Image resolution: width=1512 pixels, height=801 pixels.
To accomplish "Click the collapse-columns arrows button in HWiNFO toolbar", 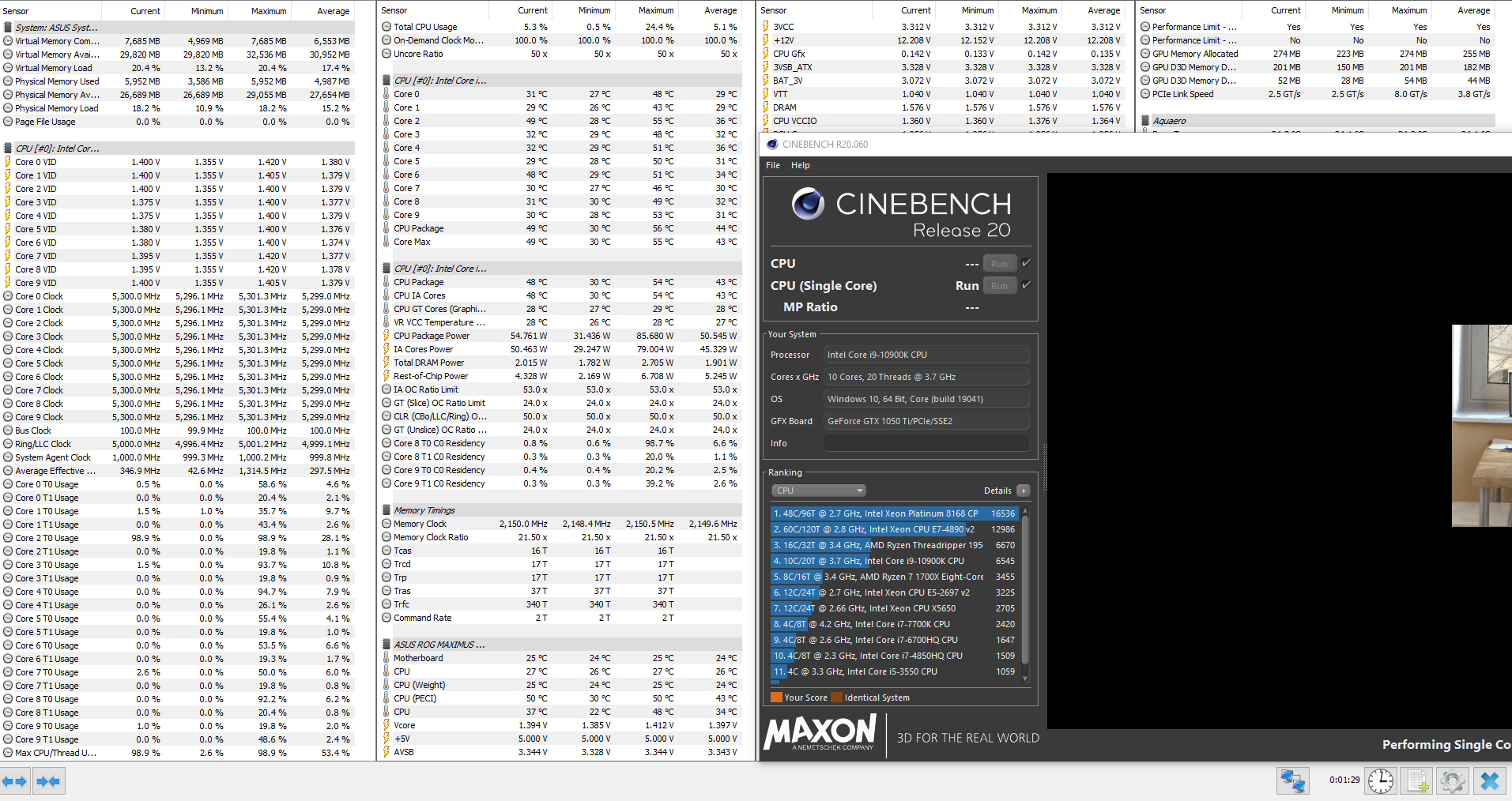I will [x=47, y=781].
